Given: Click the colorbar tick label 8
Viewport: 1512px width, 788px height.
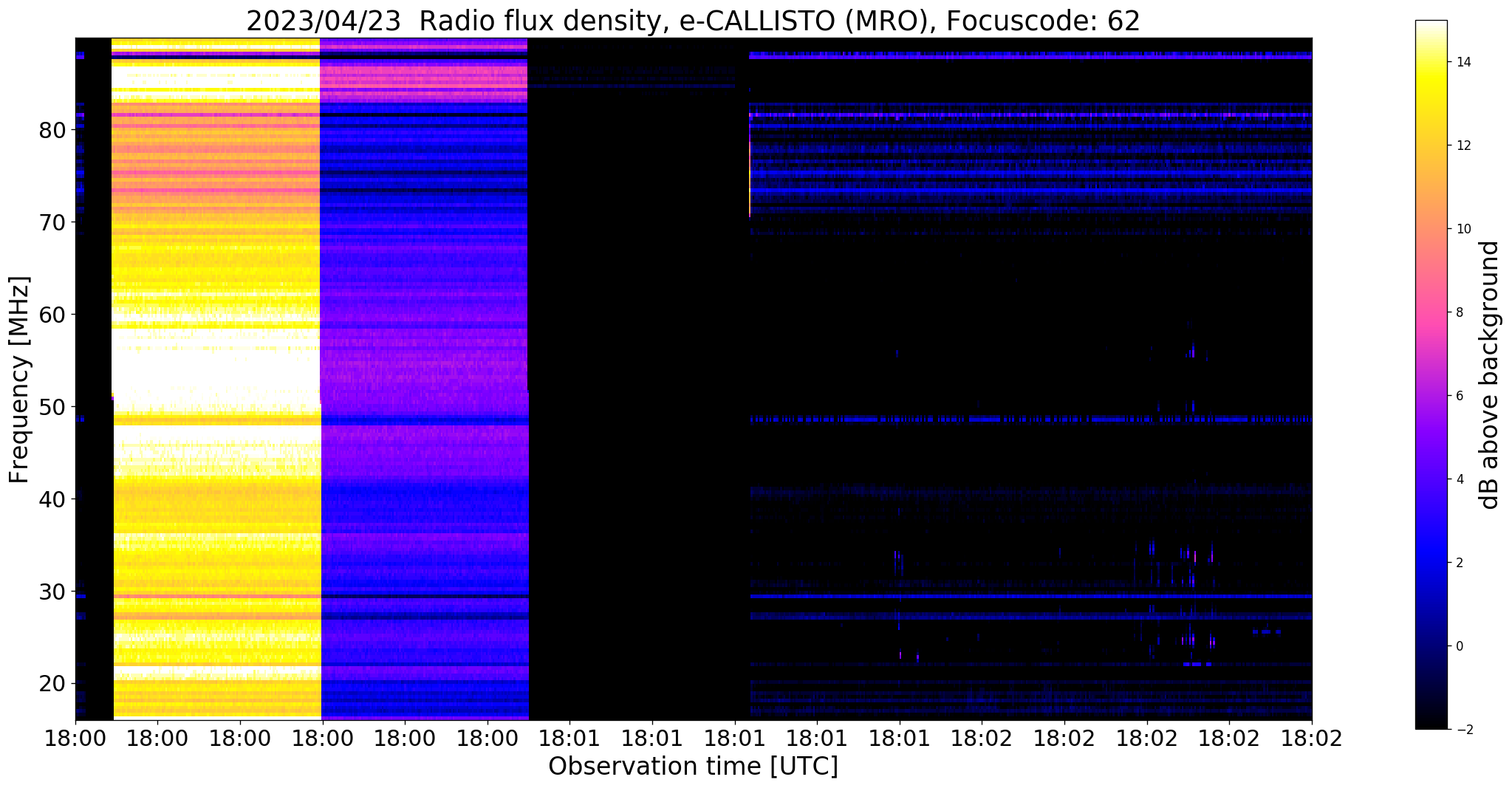Looking at the screenshot, I should (1459, 312).
